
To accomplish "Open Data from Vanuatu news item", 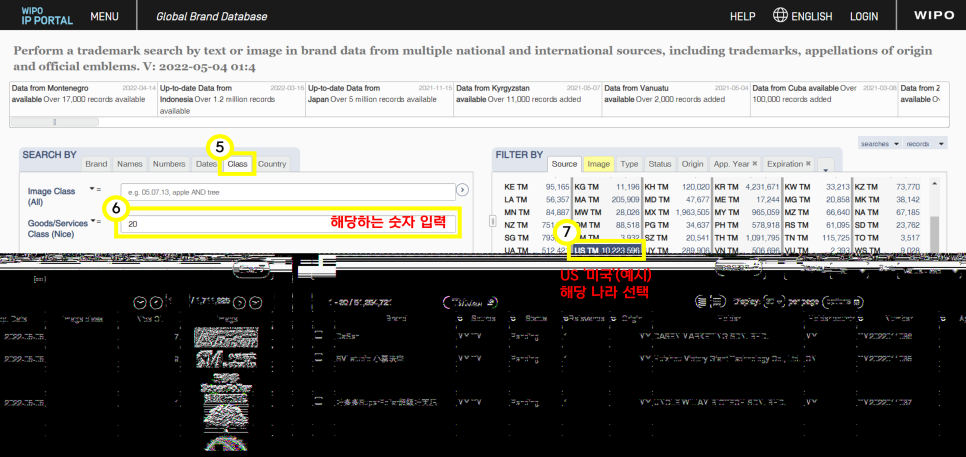I will (676, 99).
